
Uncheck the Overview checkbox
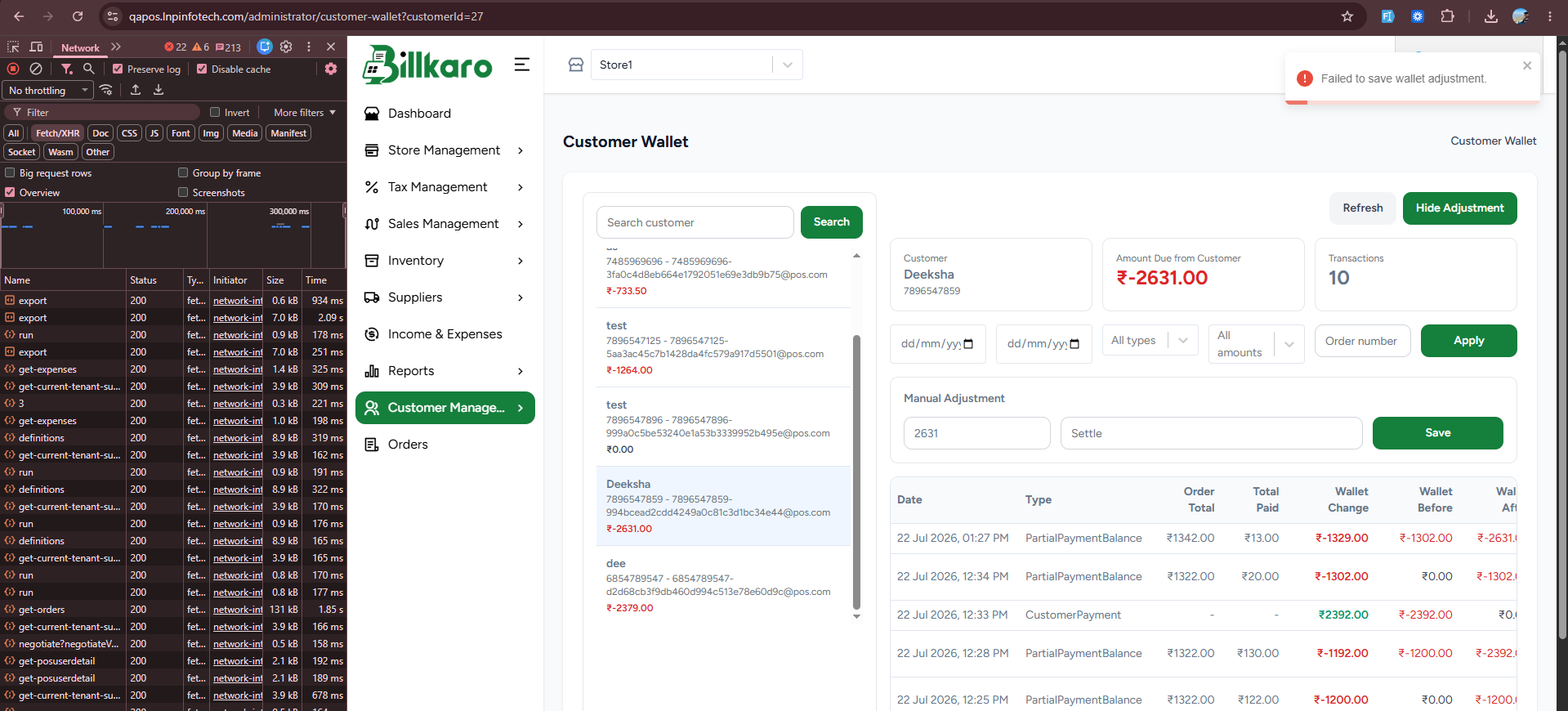(11, 192)
